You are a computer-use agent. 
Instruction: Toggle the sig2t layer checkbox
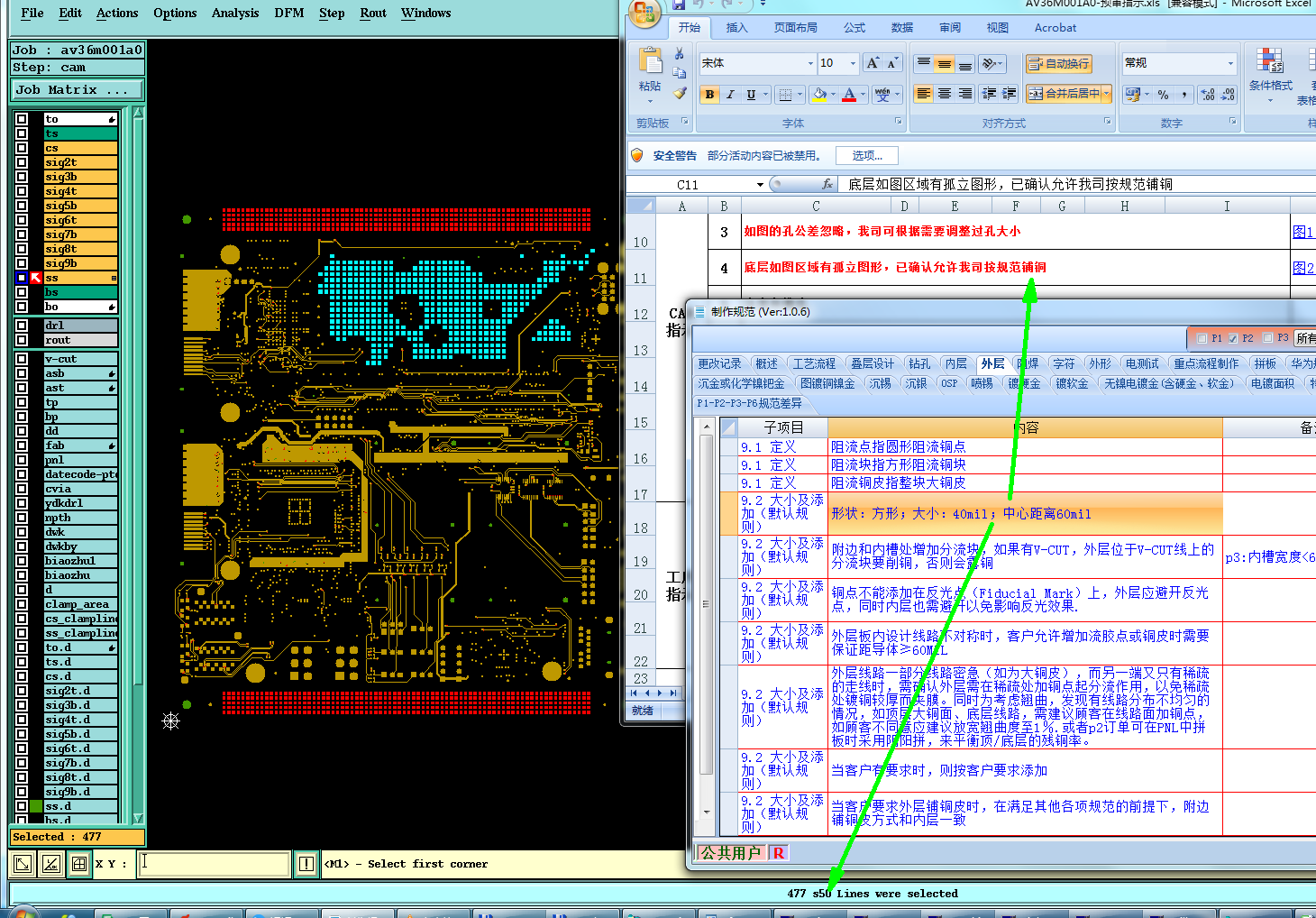(x=22, y=162)
